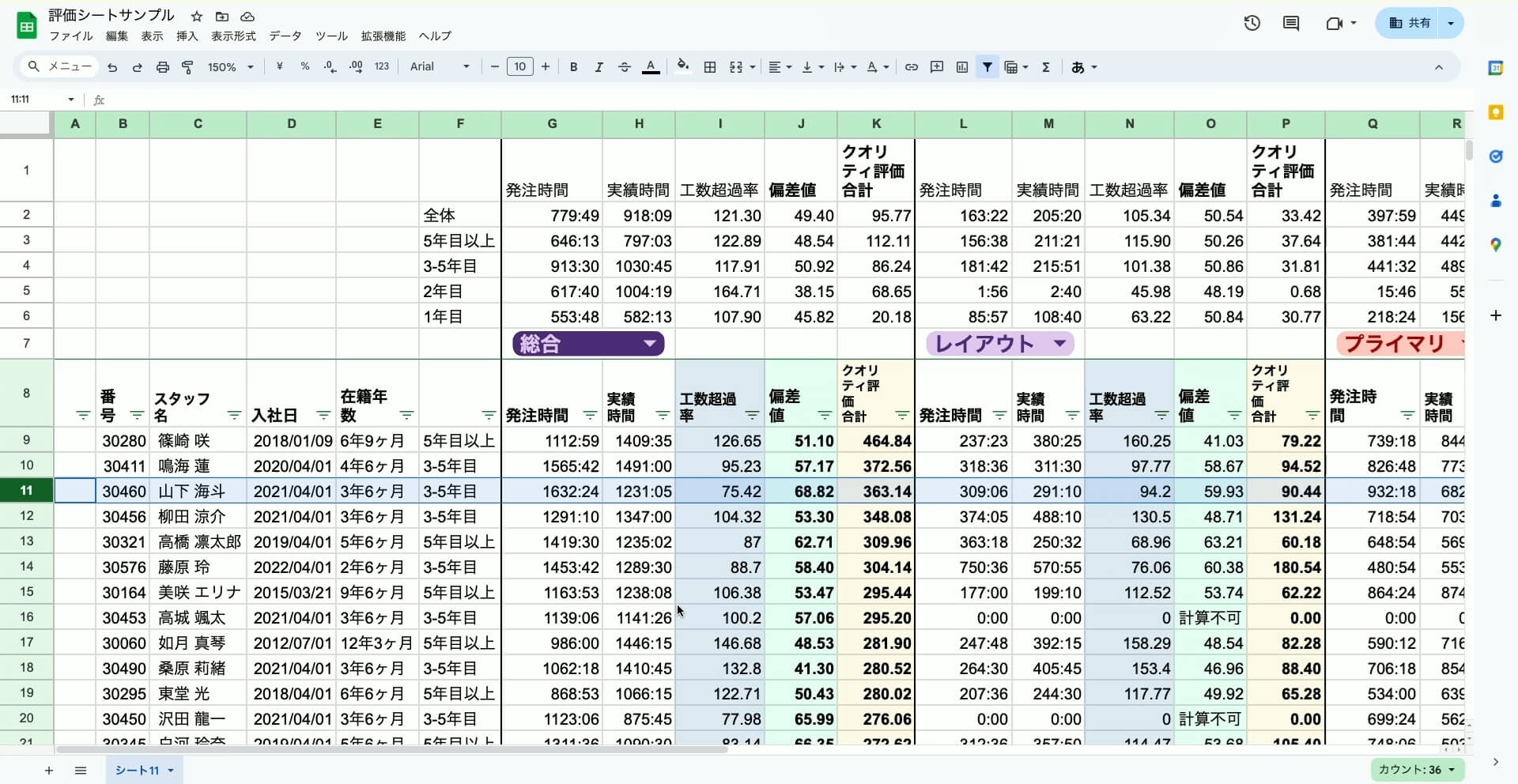Click the font size field
Viewport: 1518px width, 784px height.
[x=520, y=67]
